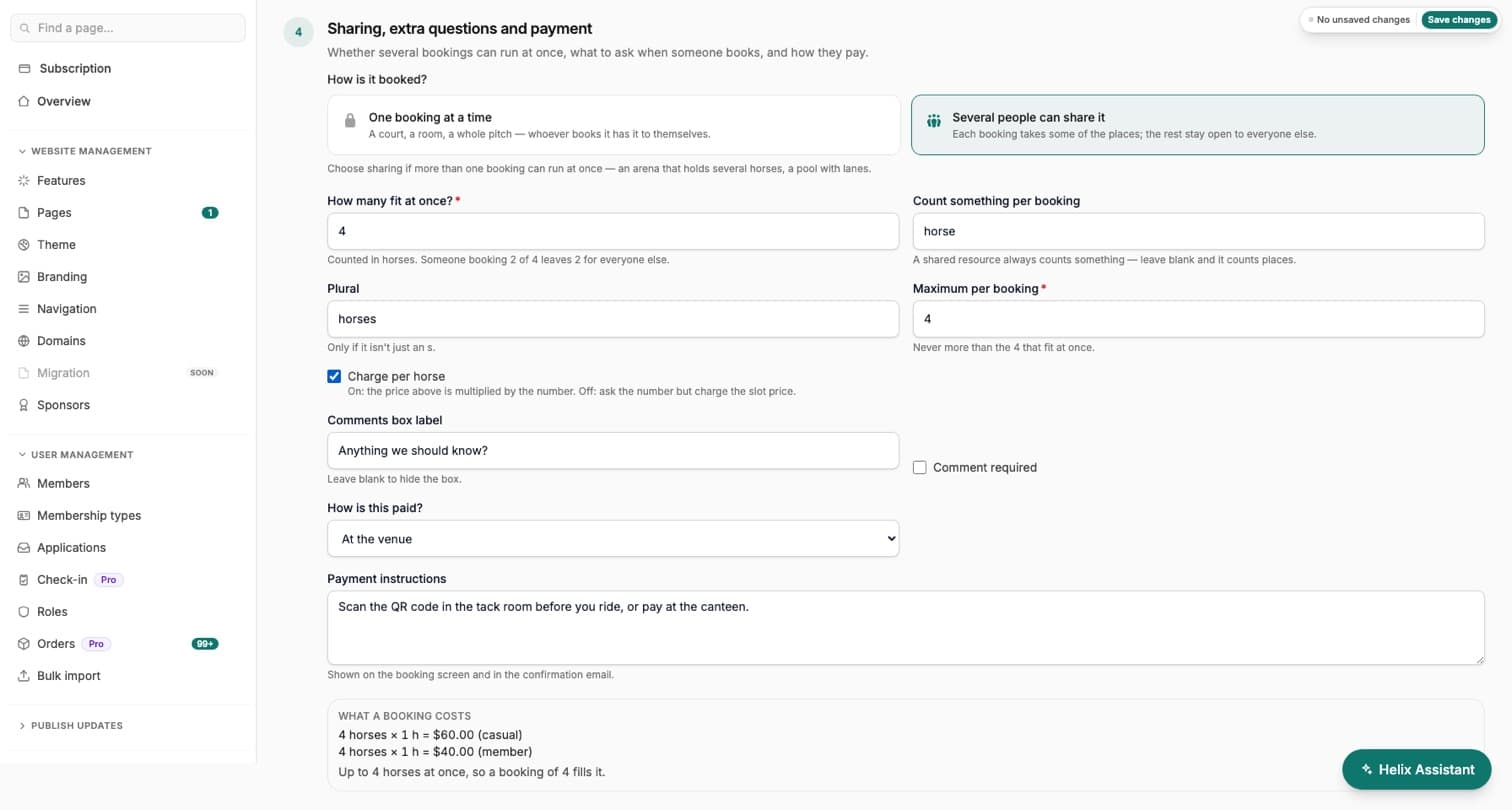Launch the Helix Assistant

tap(1417, 770)
